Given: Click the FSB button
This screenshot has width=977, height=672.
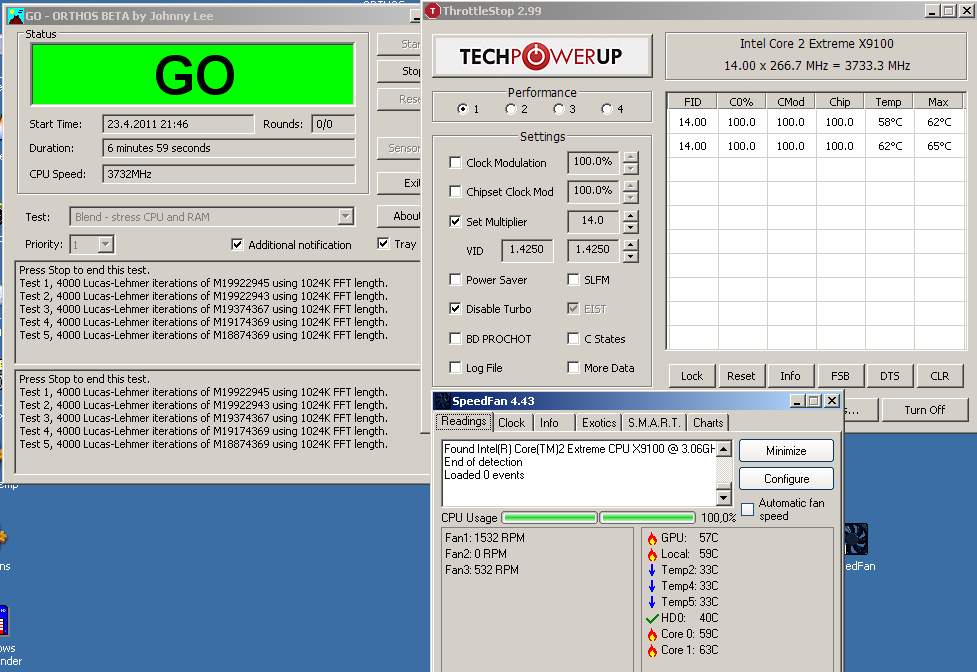Looking at the screenshot, I should 840,376.
